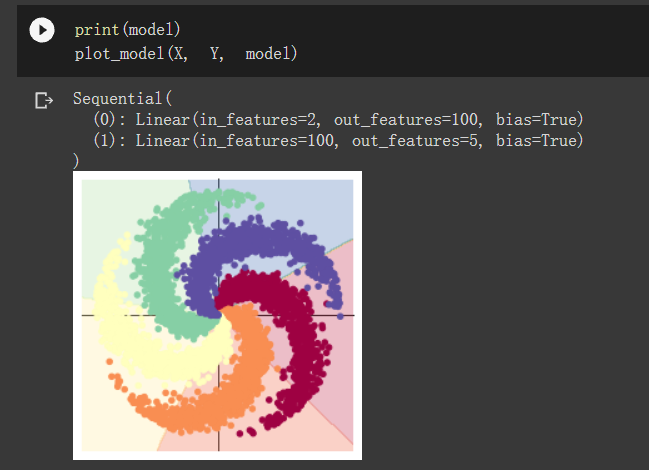Click where the plot axes cross
The width and height of the screenshot is (649, 470).
218,315
